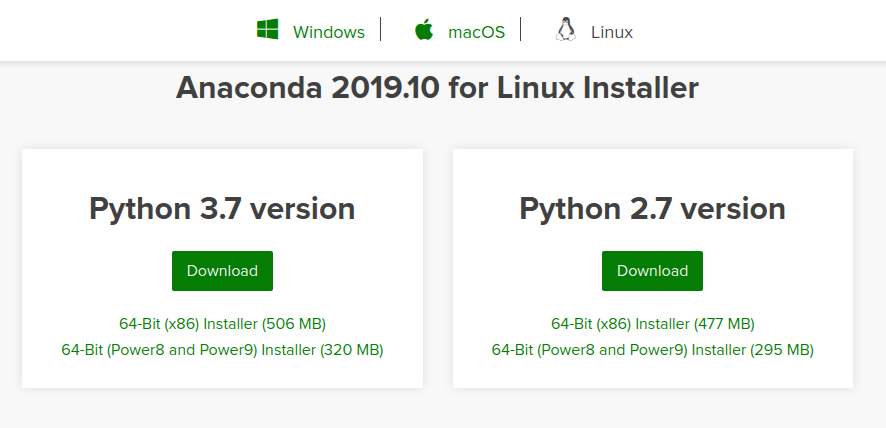The width and height of the screenshot is (886, 428).
Task: Click the Windows logo icon
Action: (x=267, y=29)
